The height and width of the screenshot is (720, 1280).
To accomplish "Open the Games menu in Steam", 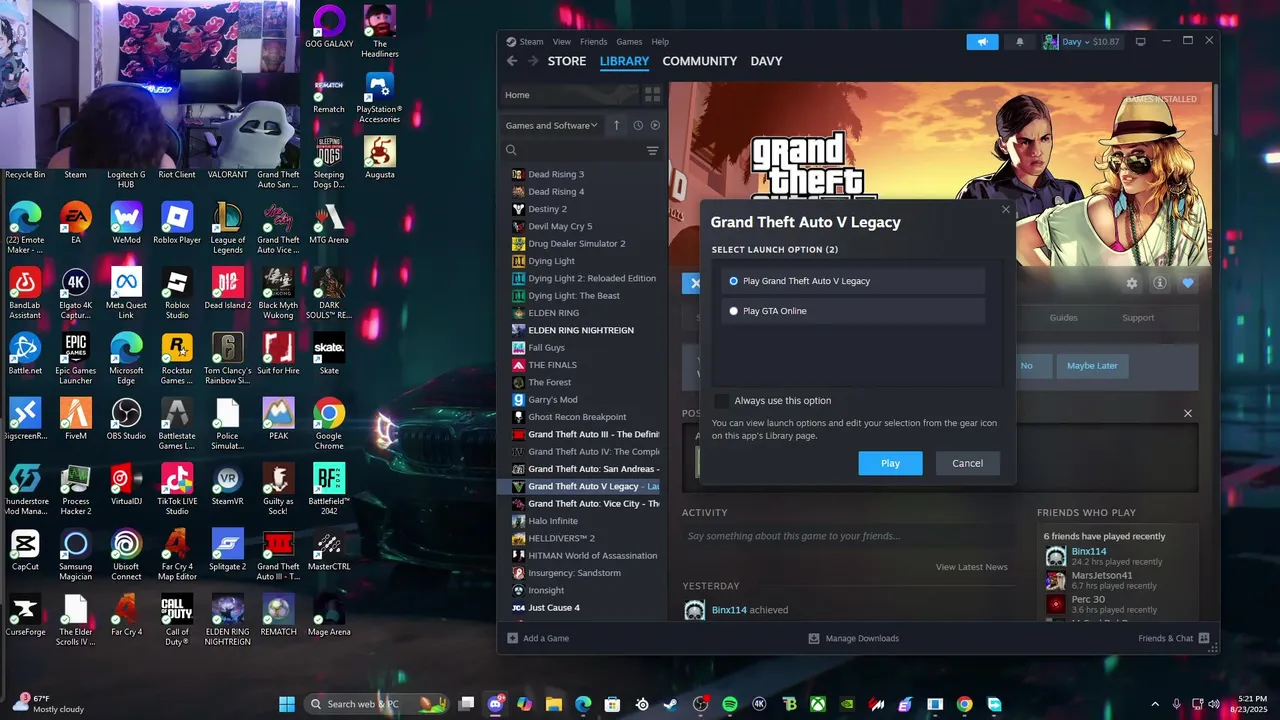I will (x=629, y=42).
